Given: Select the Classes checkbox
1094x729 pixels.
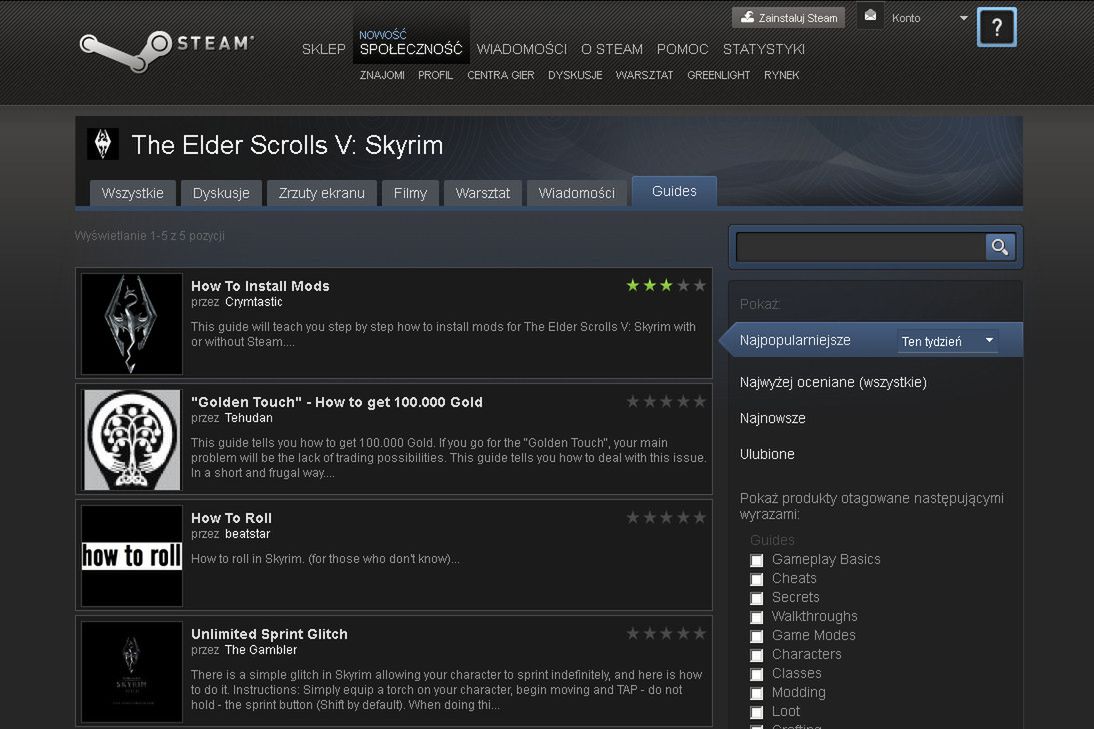Looking at the screenshot, I should point(756,674).
